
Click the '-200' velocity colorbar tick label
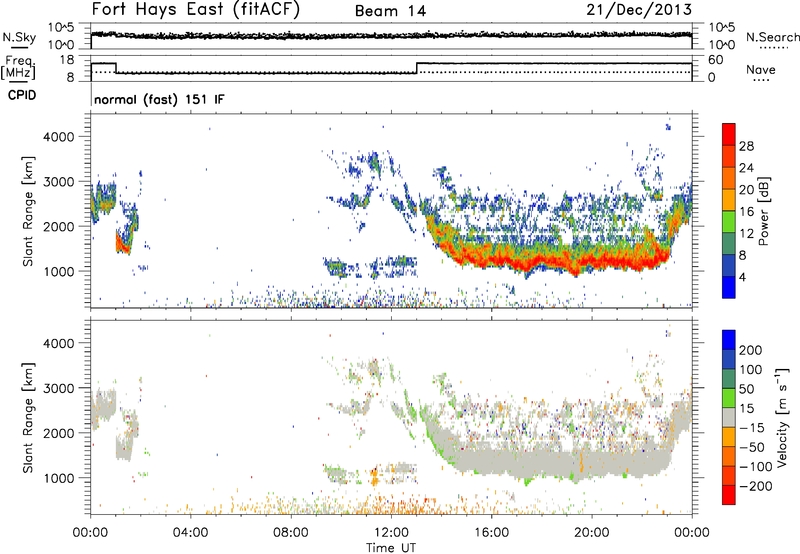point(756,486)
